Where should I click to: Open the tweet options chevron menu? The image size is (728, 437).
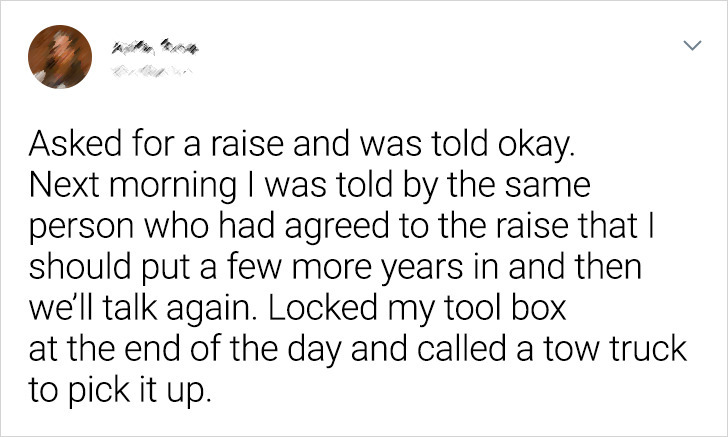pos(692,45)
